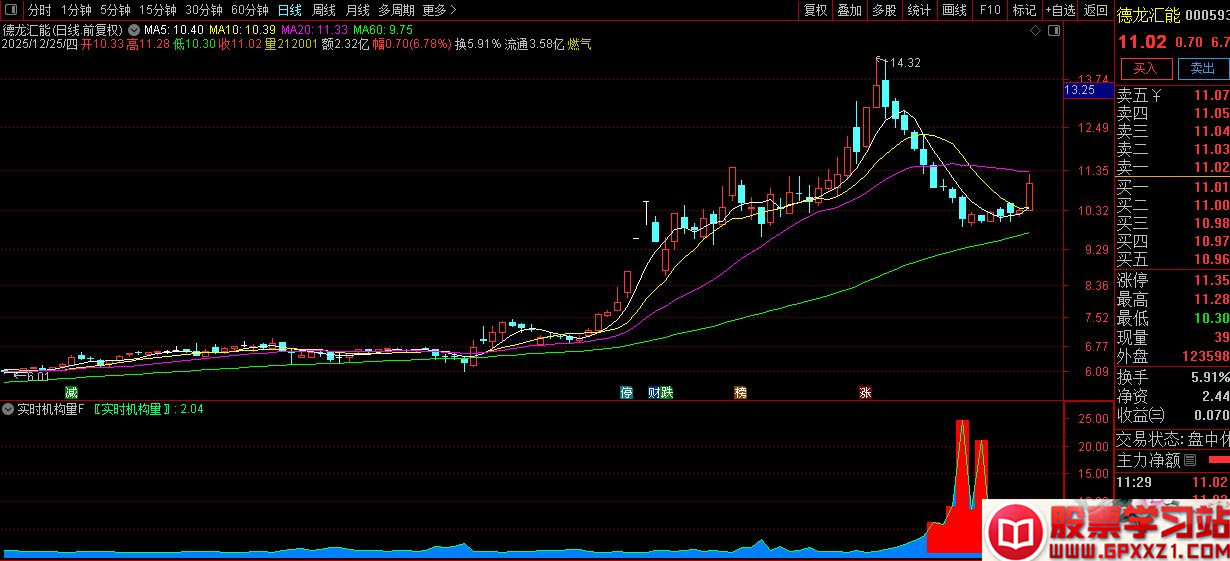This screenshot has width=1230, height=561.
Task: Click the 减 event marker on timeline
Action: [x=70, y=391]
